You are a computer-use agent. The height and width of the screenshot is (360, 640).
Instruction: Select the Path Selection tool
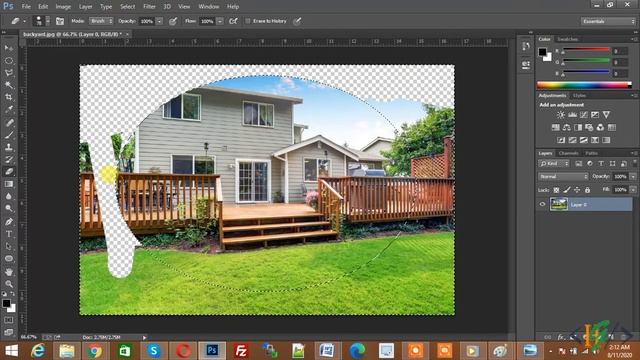click(x=9, y=247)
